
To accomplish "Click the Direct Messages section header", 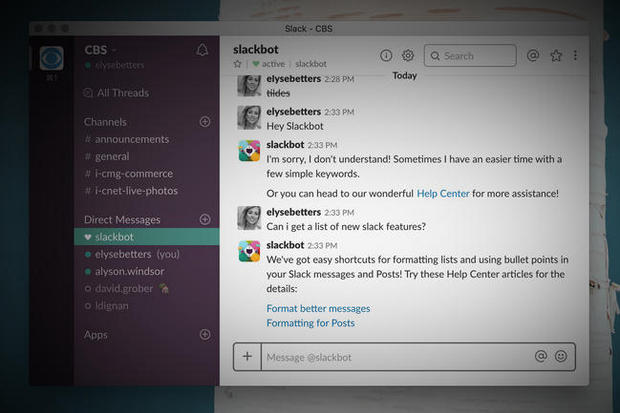I will tap(122, 220).
